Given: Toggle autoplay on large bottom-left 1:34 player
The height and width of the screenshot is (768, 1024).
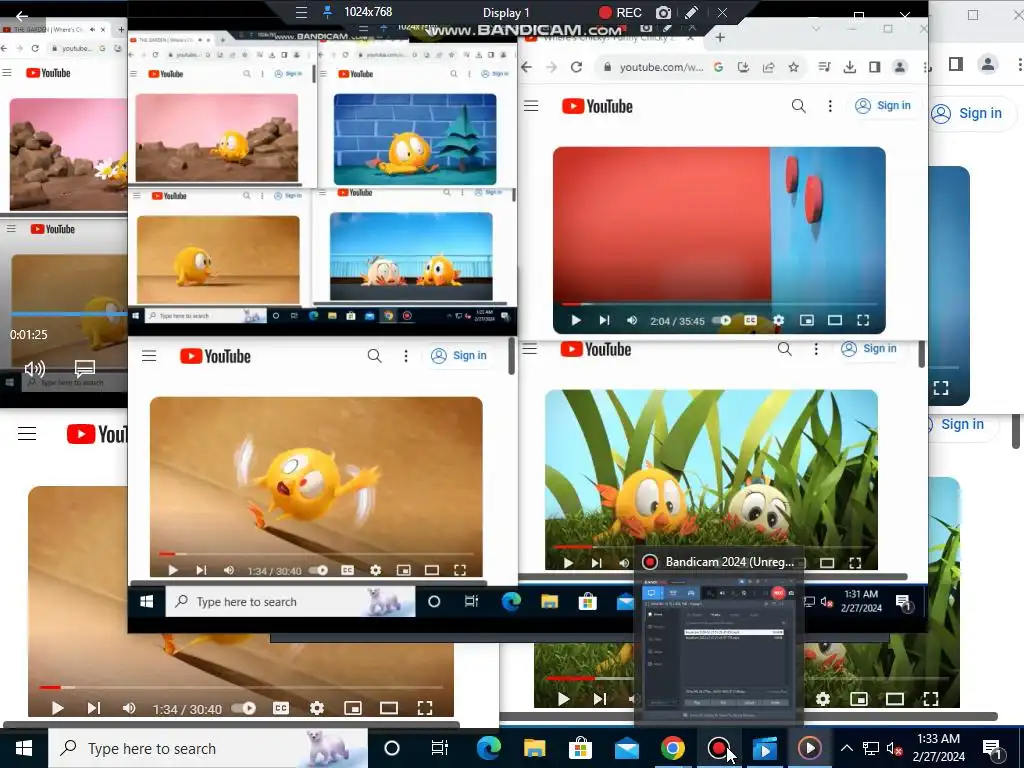Looking at the screenshot, I should point(244,709).
